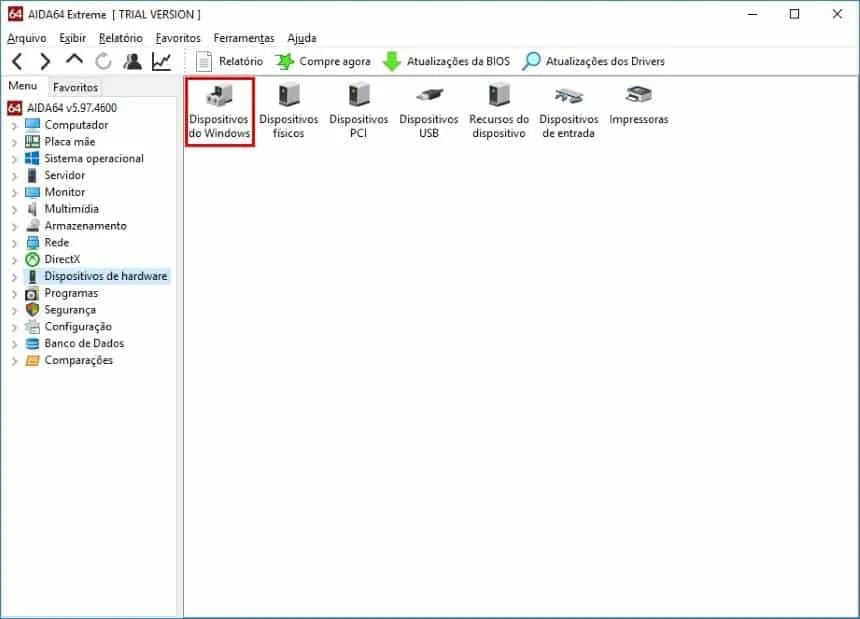Open Dispositivos PCI icon
The width and height of the screenshot is (860, 619).
(359, 112)
